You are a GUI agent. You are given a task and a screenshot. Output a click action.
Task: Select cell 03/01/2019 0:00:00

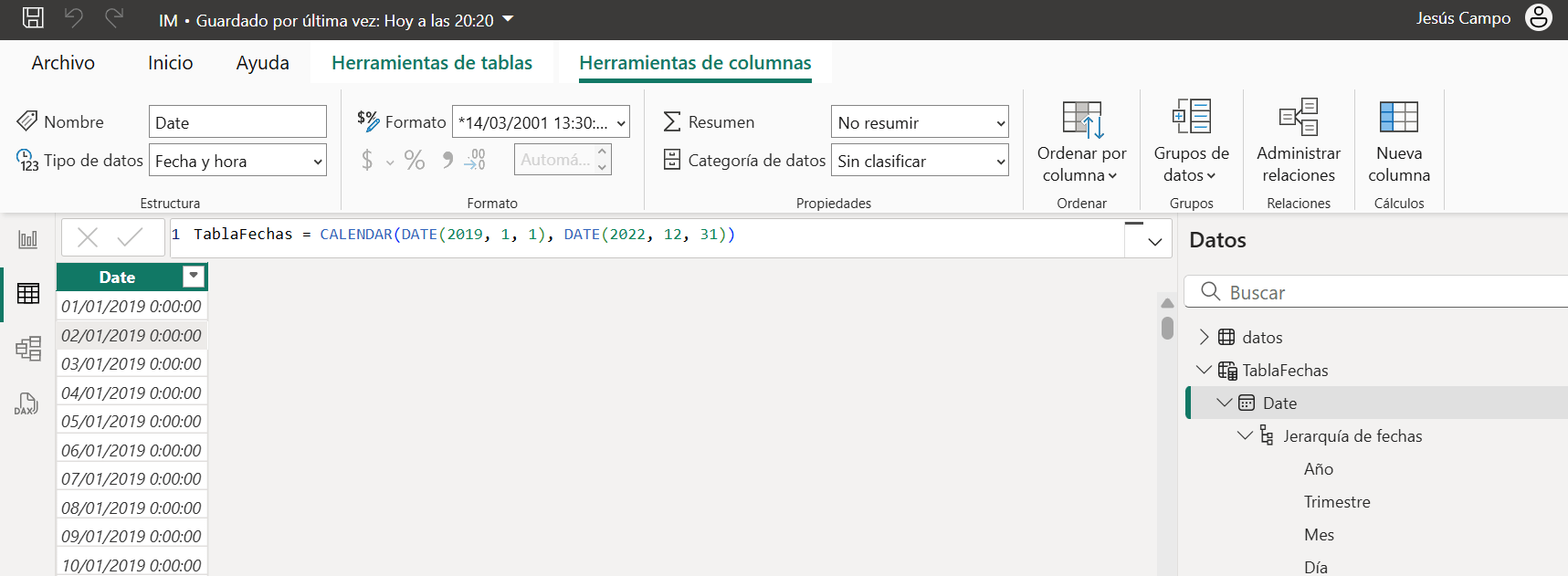coord(132,363)
